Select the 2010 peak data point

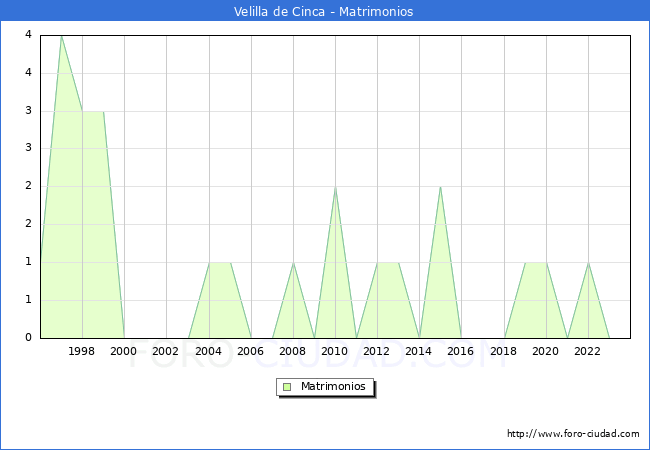pyautogui.click(x=335, y=187)
